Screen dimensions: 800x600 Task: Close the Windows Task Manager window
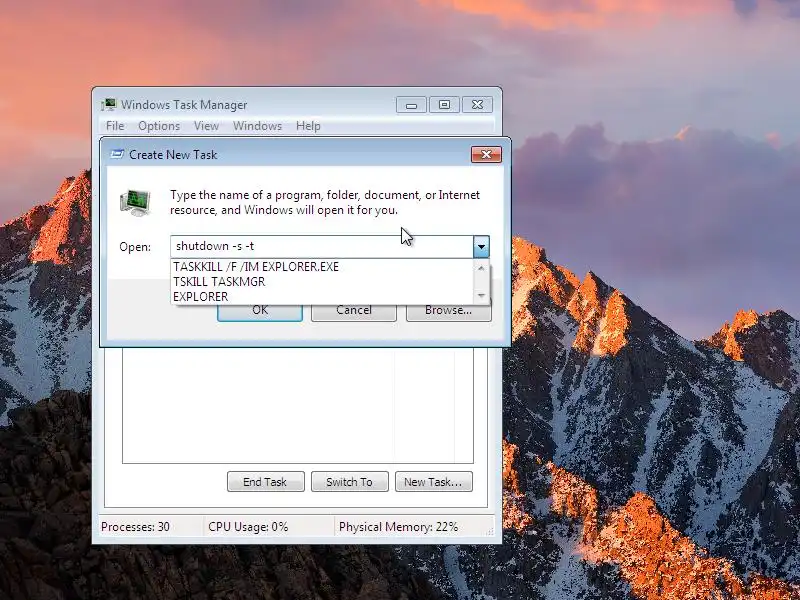point(477,105)
